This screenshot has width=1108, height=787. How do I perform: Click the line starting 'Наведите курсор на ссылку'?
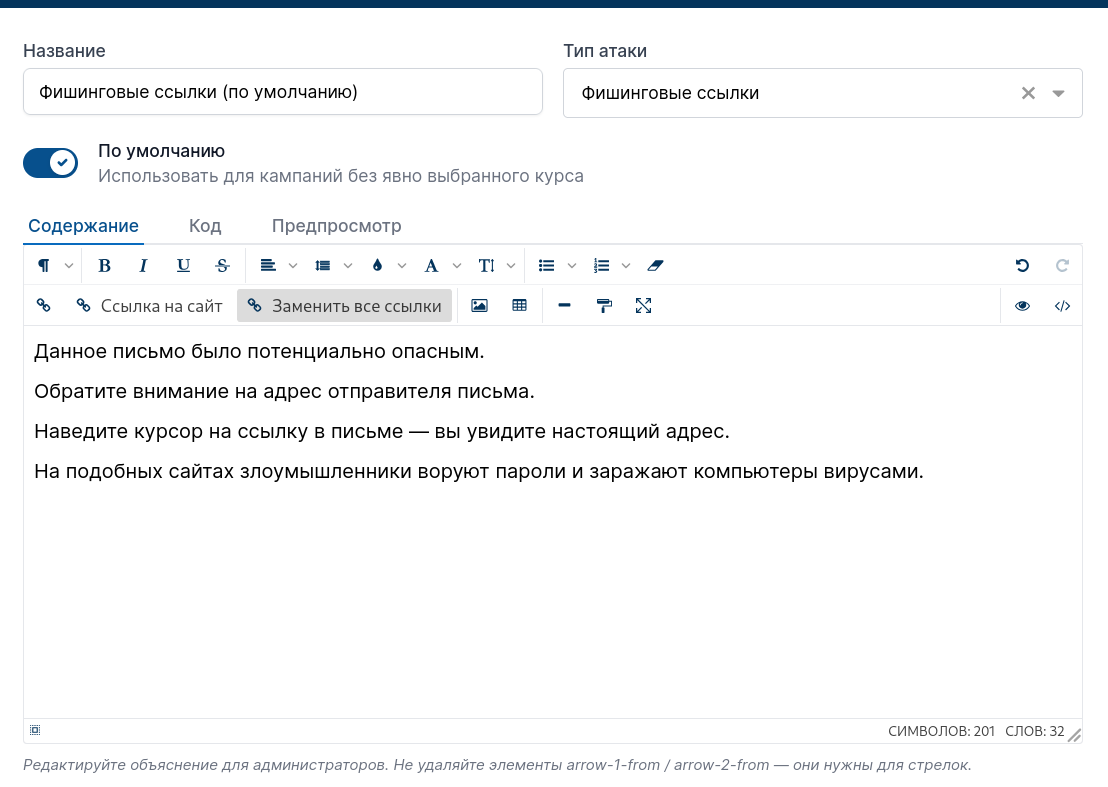(382, 431)
